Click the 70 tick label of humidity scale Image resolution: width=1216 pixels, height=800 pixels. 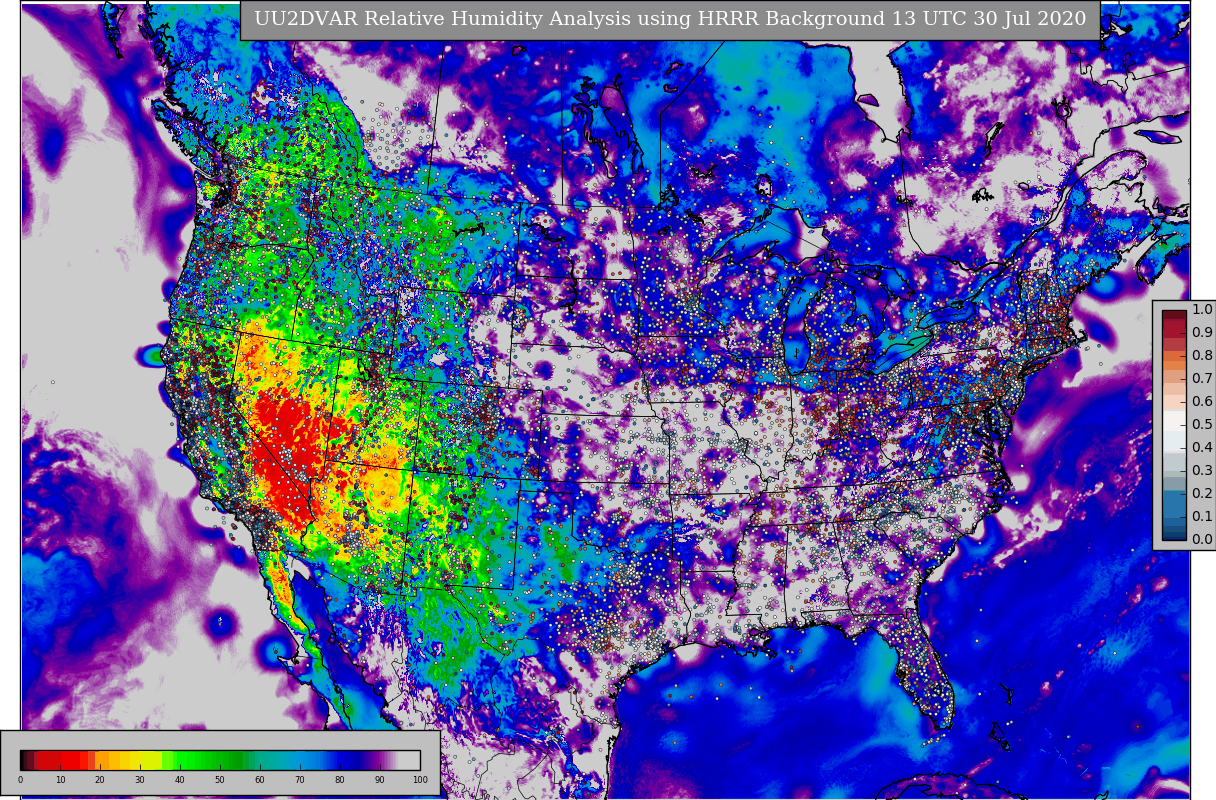pos(300,780)
